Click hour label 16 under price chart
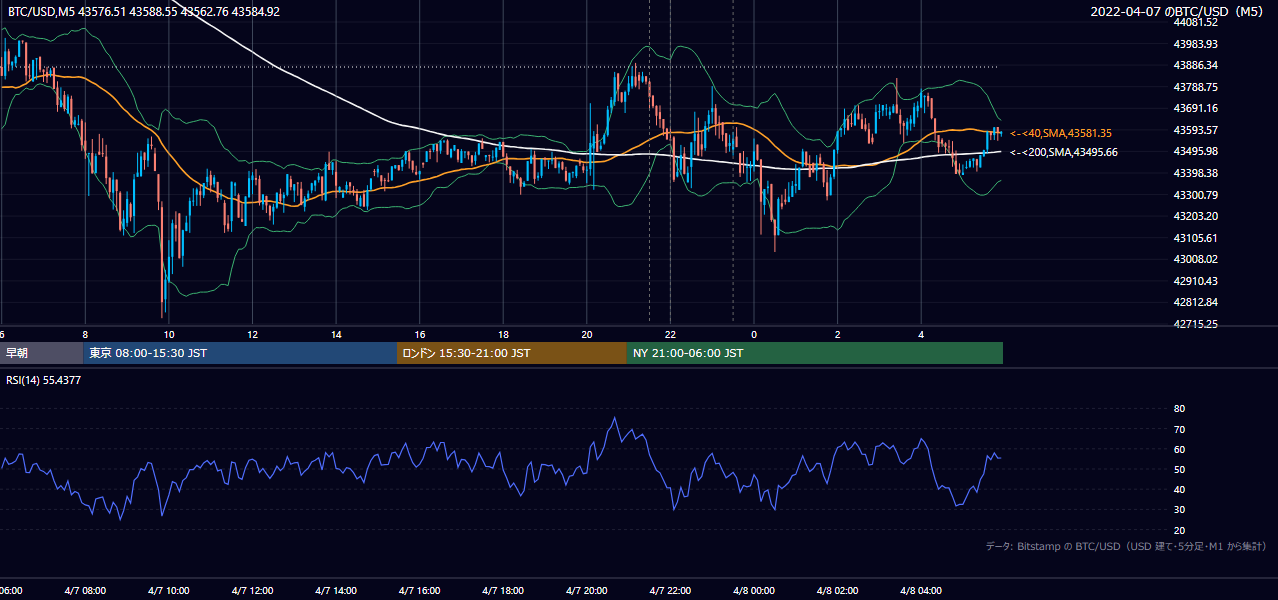 click(x=420, y=335)
